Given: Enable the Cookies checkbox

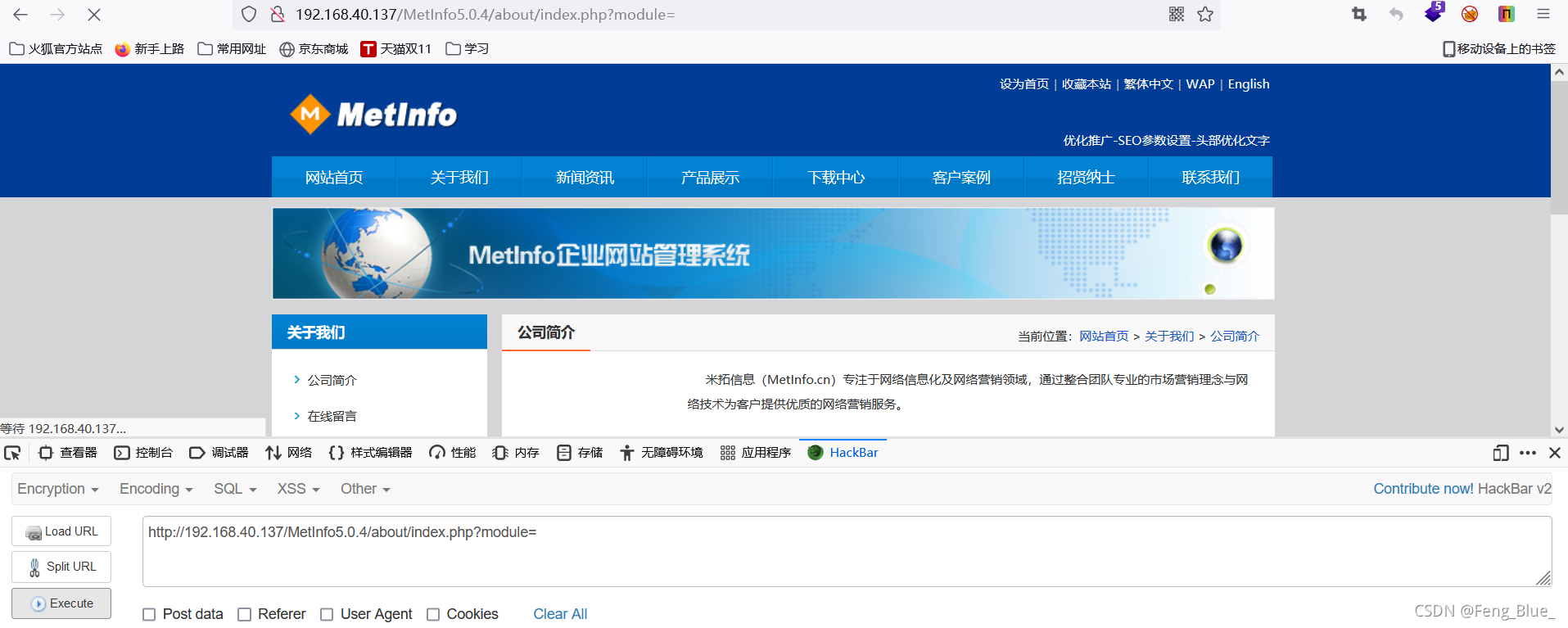Looking at the screenshot, I should [433, 614].
